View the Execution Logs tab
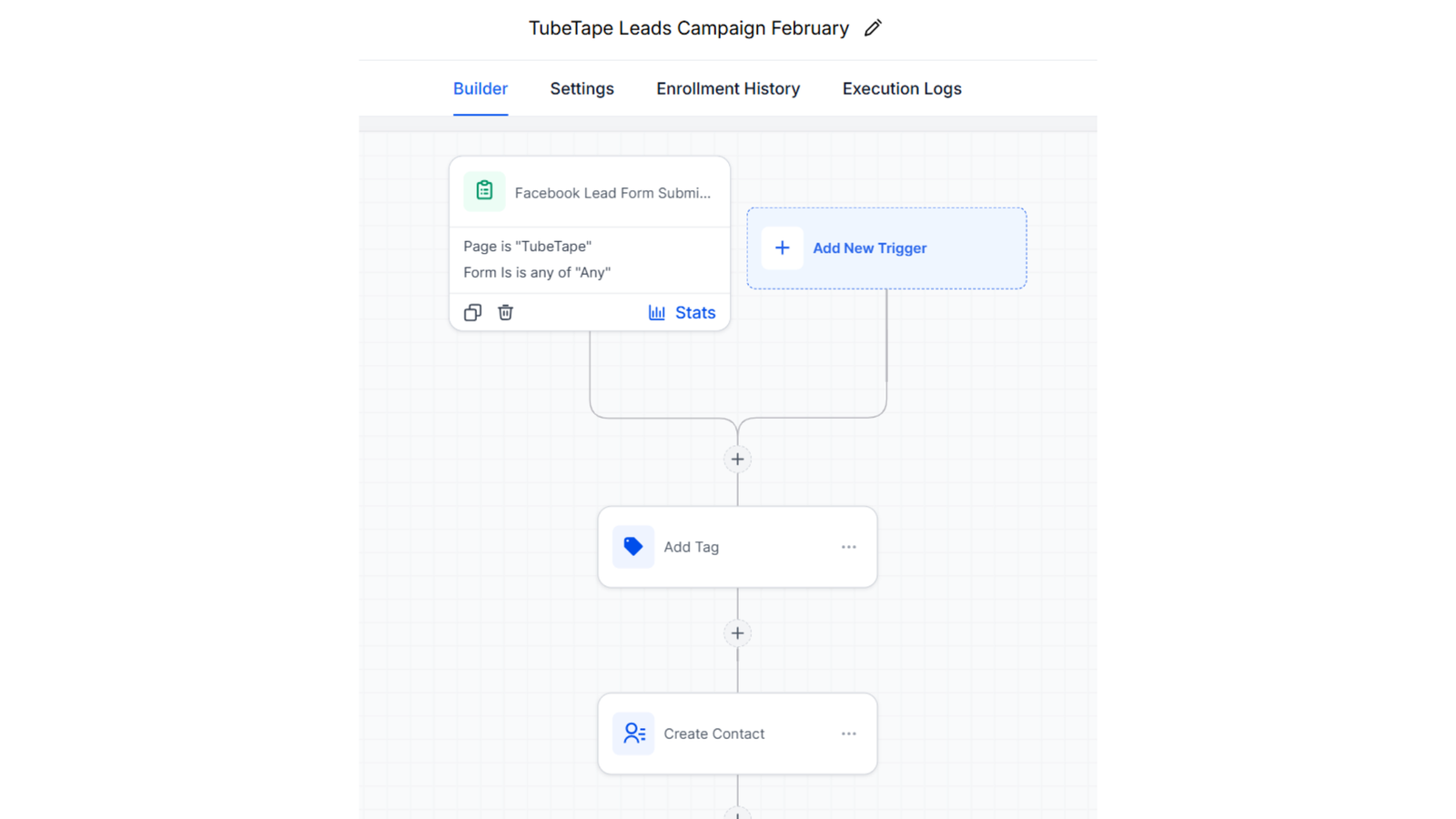 point(902,88)
